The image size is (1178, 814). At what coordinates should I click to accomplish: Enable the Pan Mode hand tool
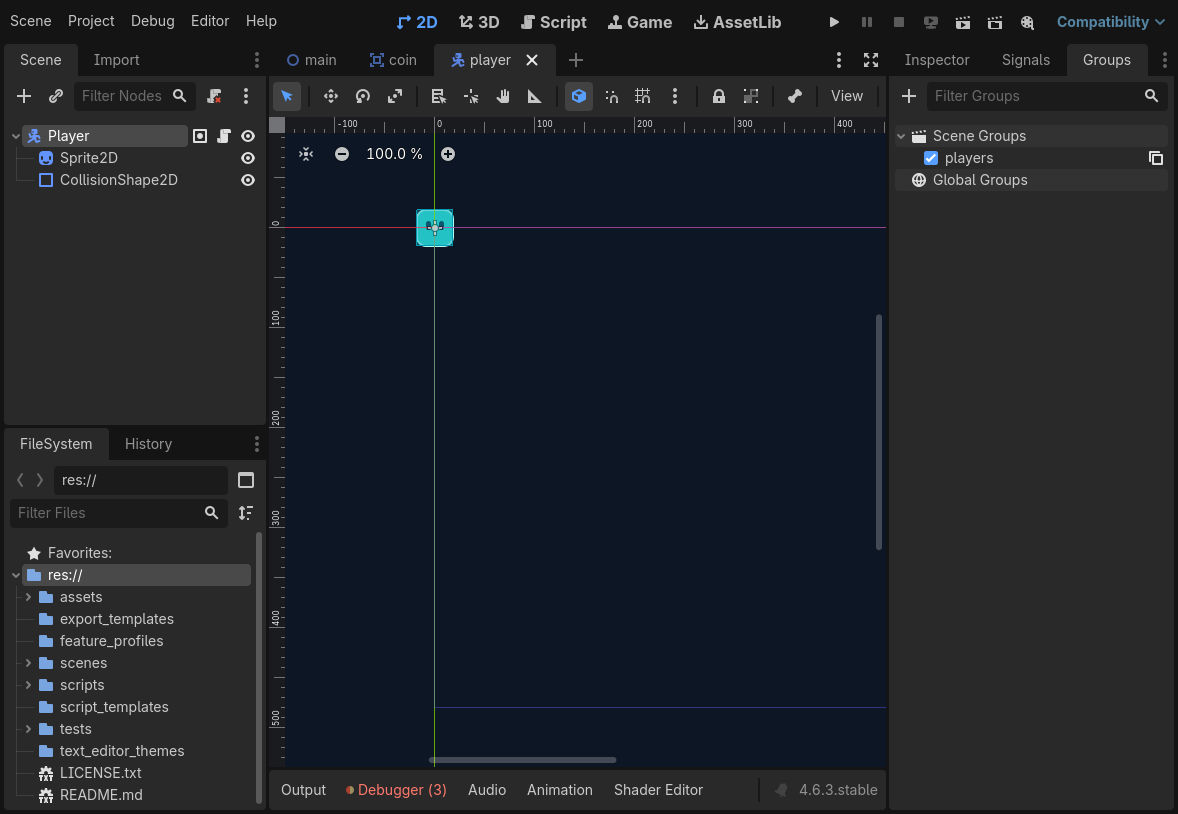pyautogui.click(x=503, y=96)
